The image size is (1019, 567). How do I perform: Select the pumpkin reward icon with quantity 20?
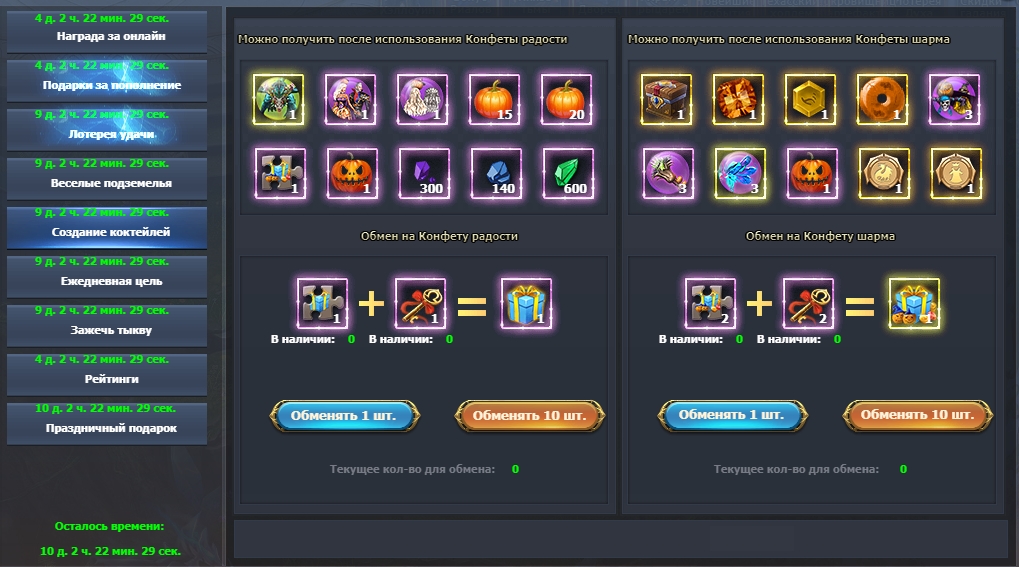point(566,99)
